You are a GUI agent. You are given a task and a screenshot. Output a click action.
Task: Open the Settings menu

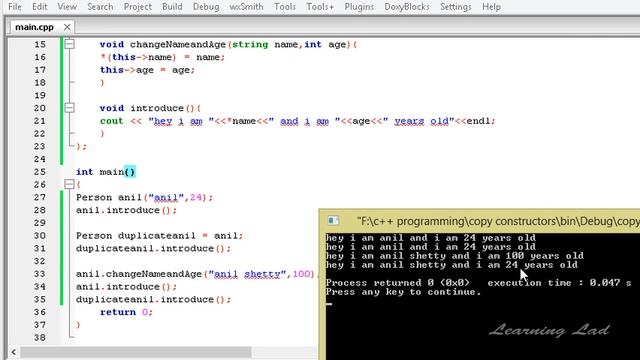[x=456, y=7]
